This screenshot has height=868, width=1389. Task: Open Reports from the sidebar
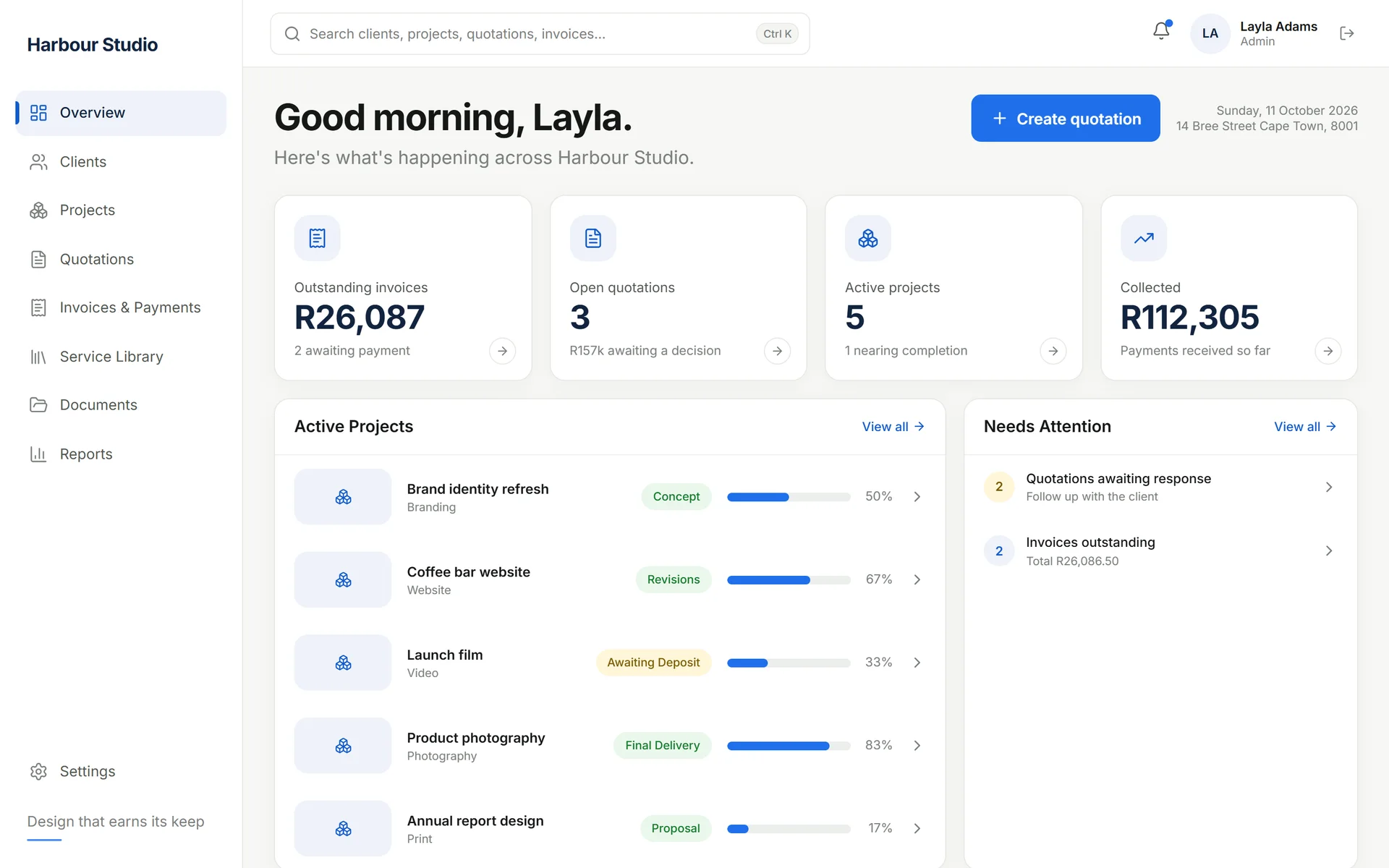(121, 454)
